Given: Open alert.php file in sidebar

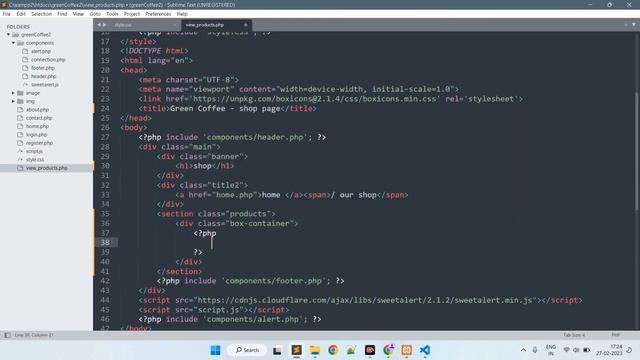Looking at the screenshot, I should [x=41, y=51].
